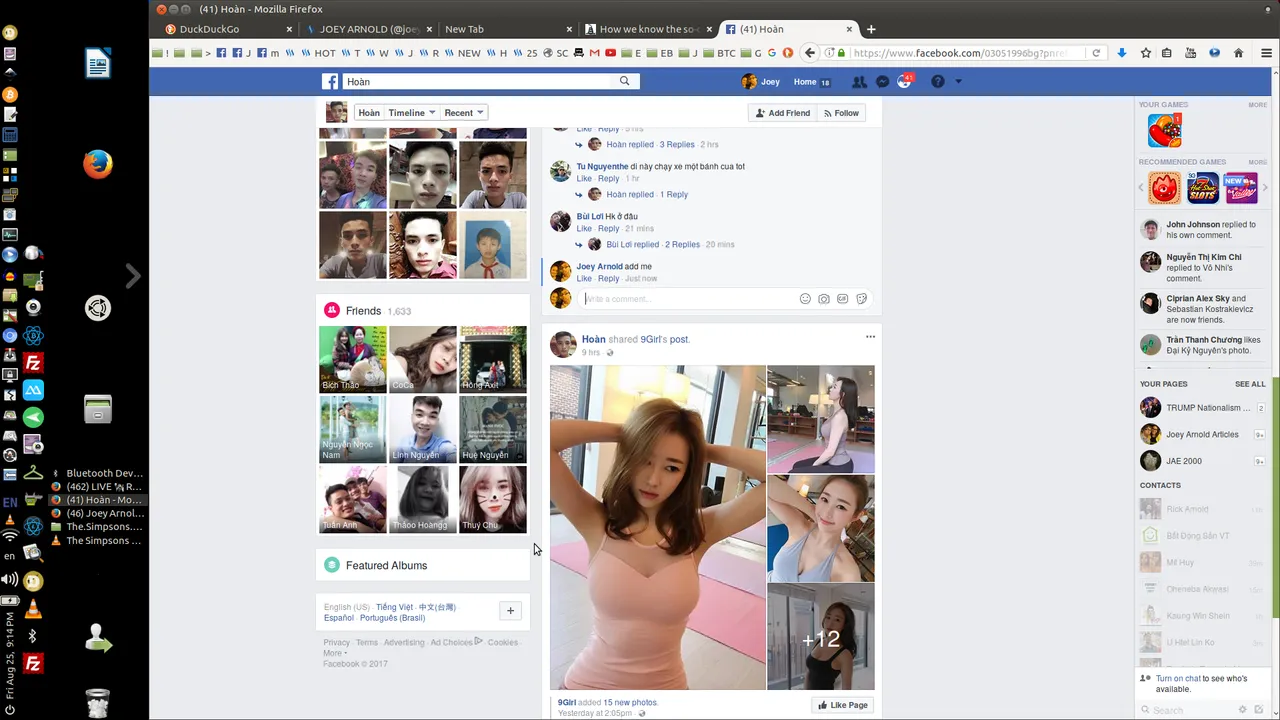Switch to the DuckDuckGo tab
The width and height of the screenshot is (1280, 720).
227,29
